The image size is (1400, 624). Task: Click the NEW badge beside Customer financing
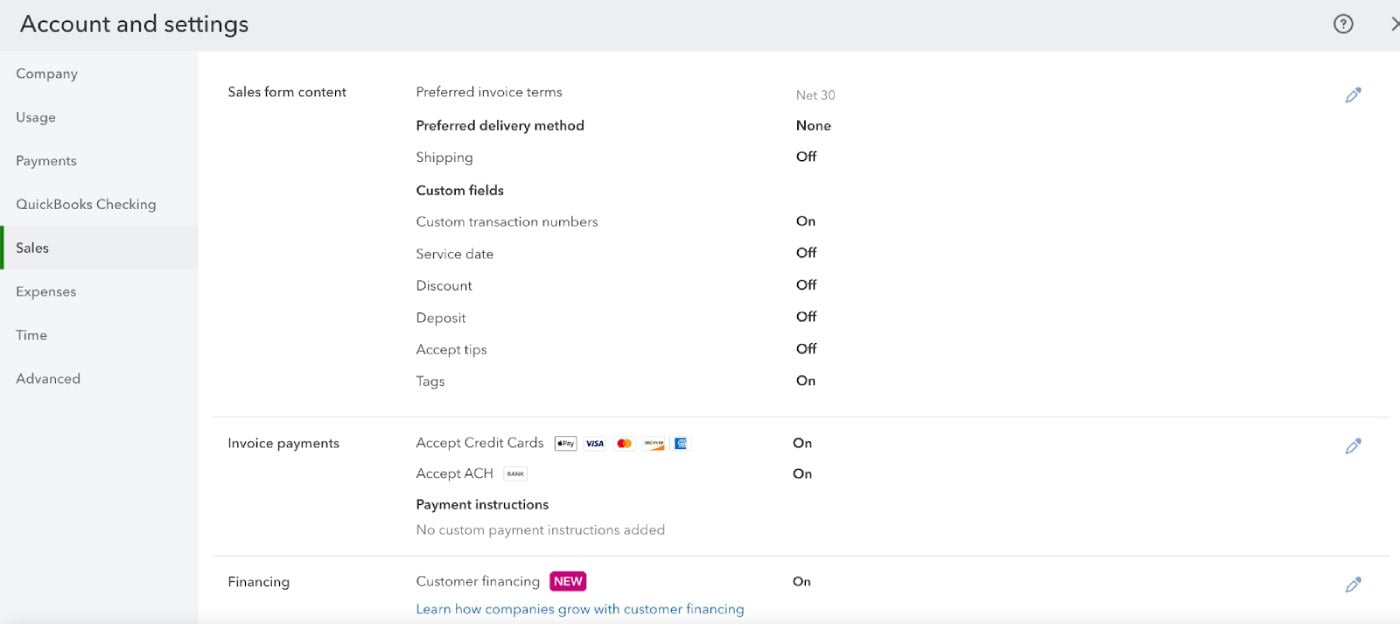pos(568,581)
